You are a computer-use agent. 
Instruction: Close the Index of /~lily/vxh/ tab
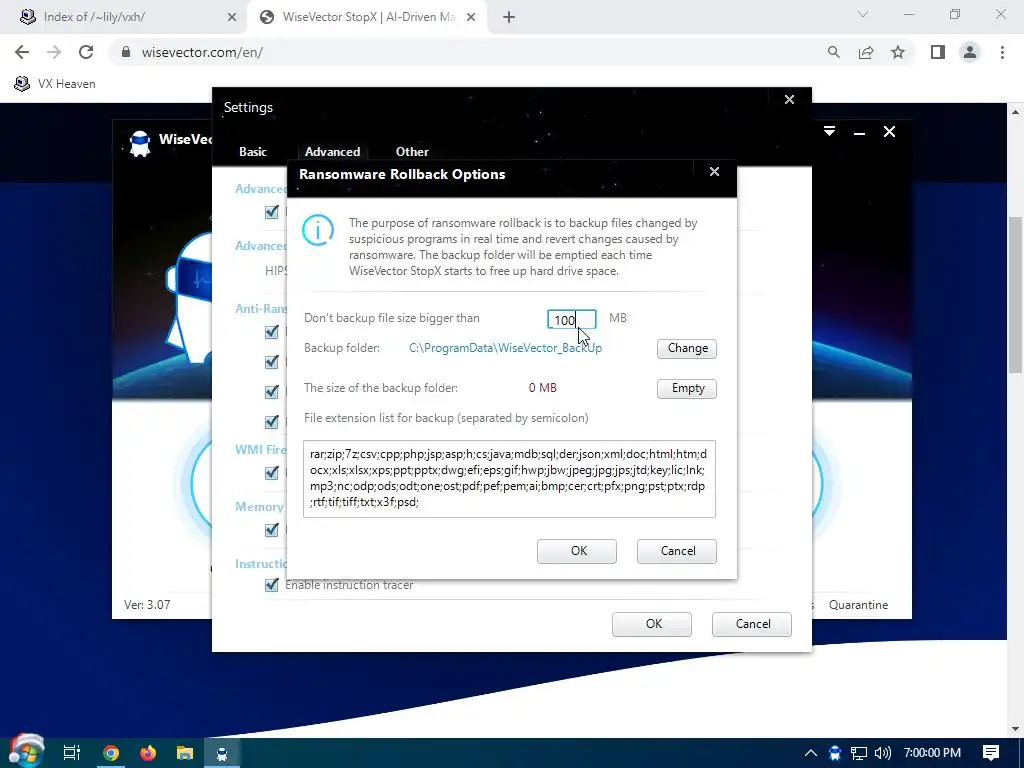click(232, 18)
